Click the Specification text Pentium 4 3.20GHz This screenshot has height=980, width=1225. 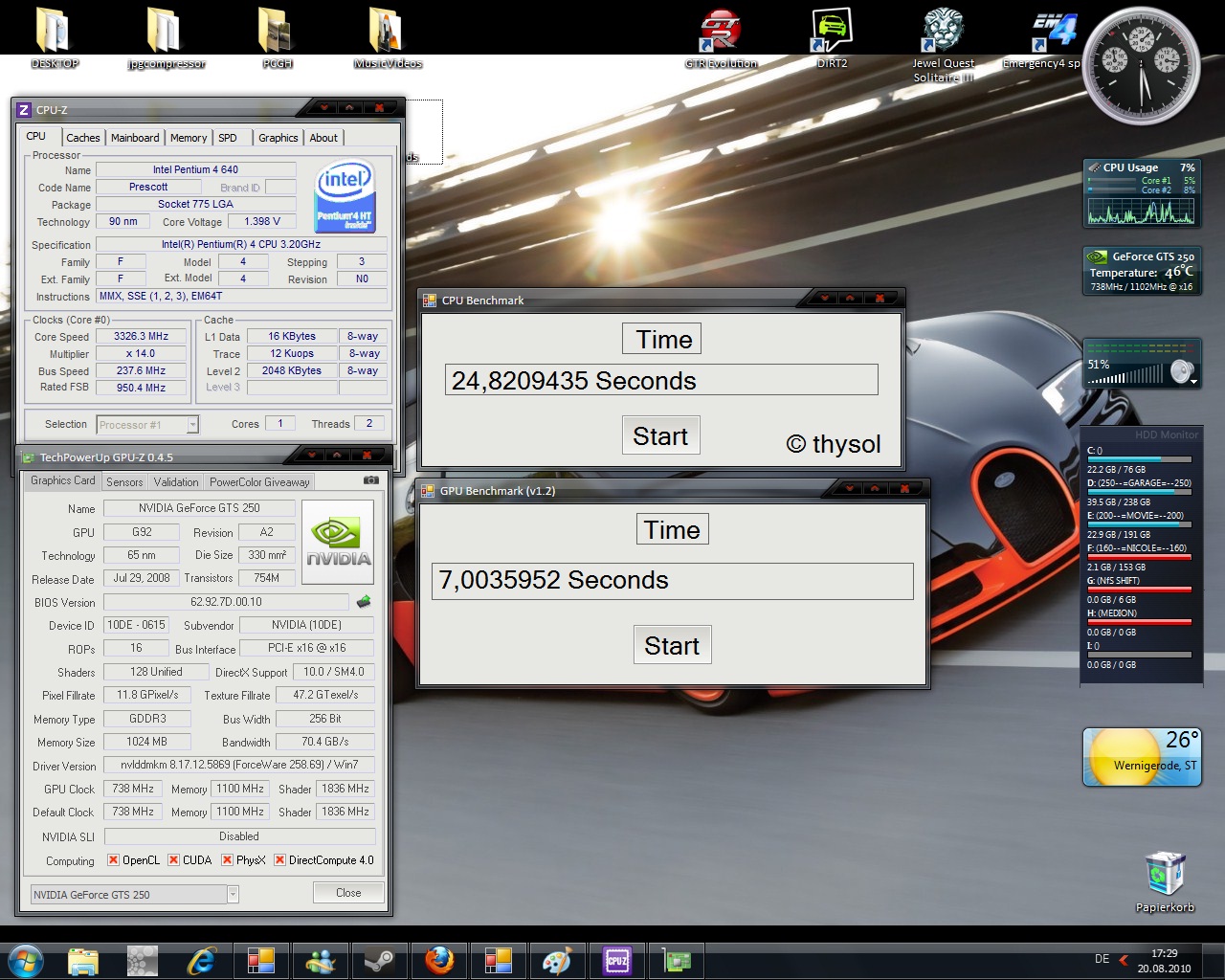[x=241, y=244]
